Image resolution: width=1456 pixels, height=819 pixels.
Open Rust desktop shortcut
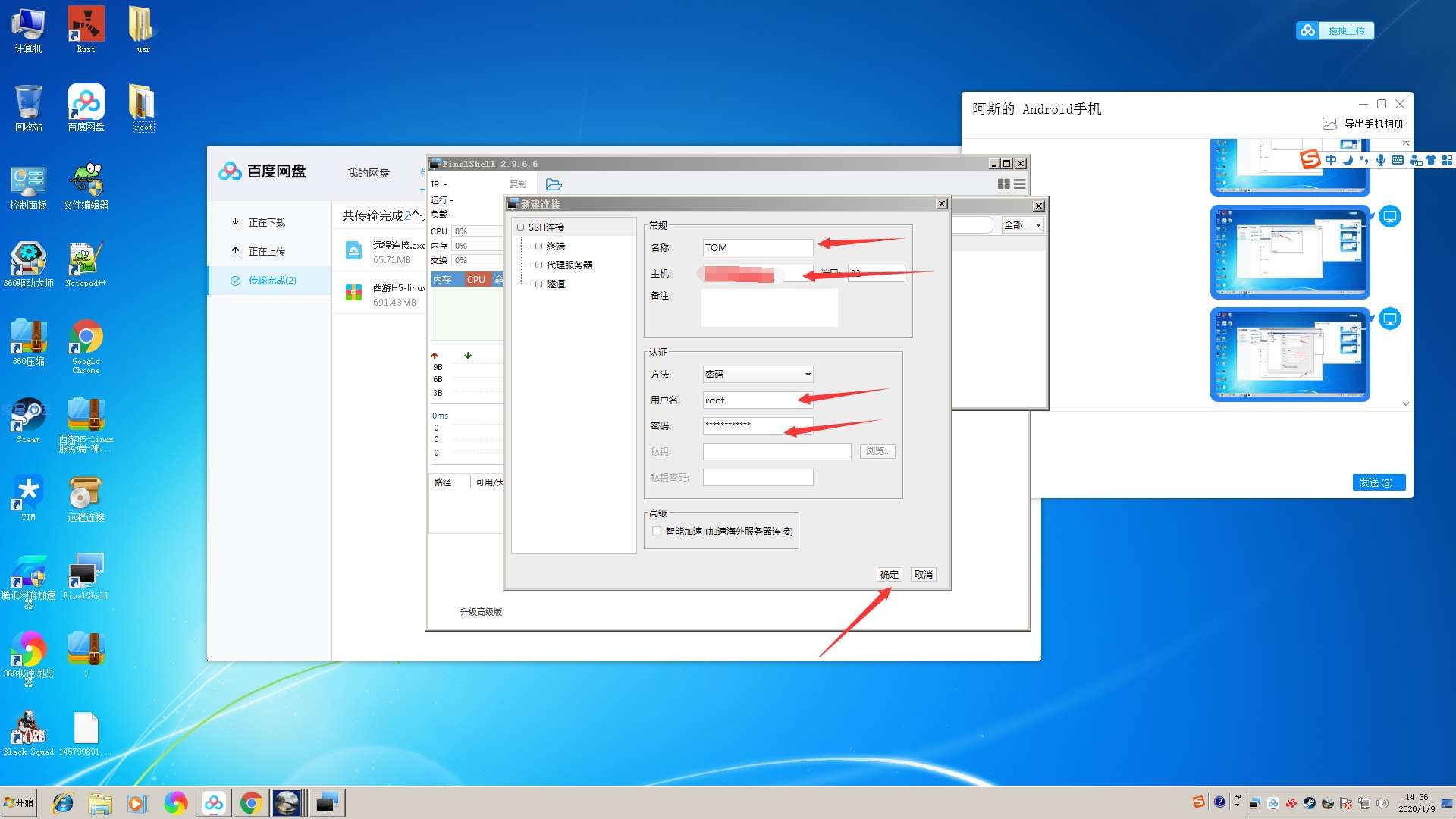(x=86, y=30)
